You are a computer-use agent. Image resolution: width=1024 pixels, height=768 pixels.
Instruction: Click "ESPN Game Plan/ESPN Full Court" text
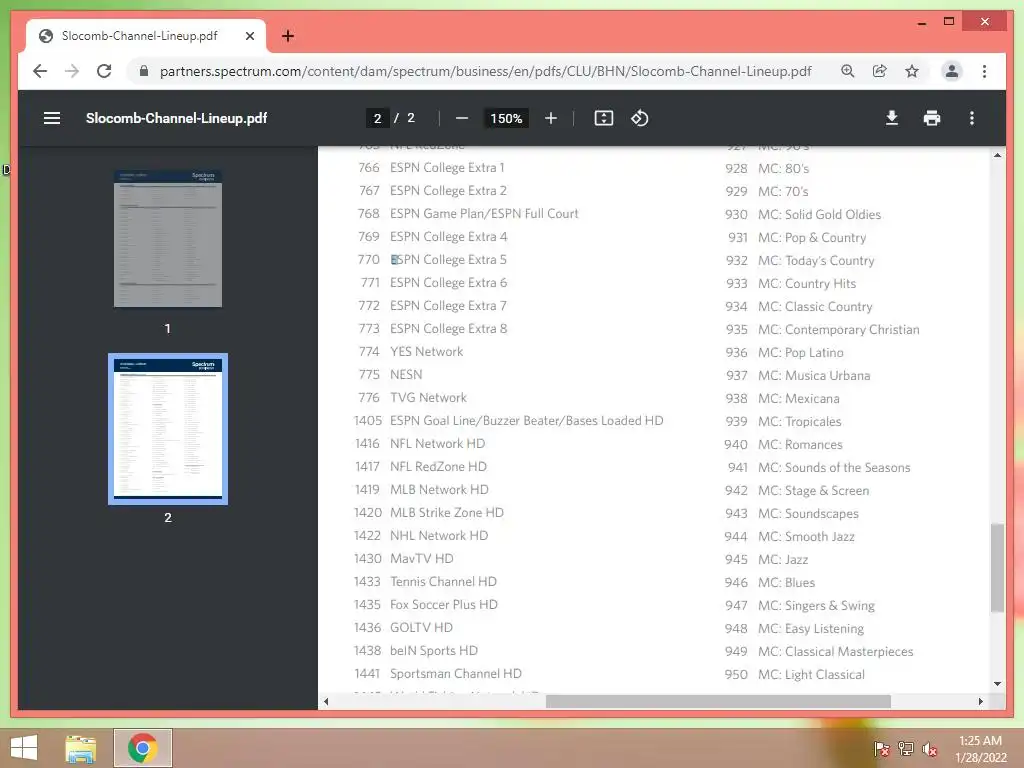pos(484,214)
